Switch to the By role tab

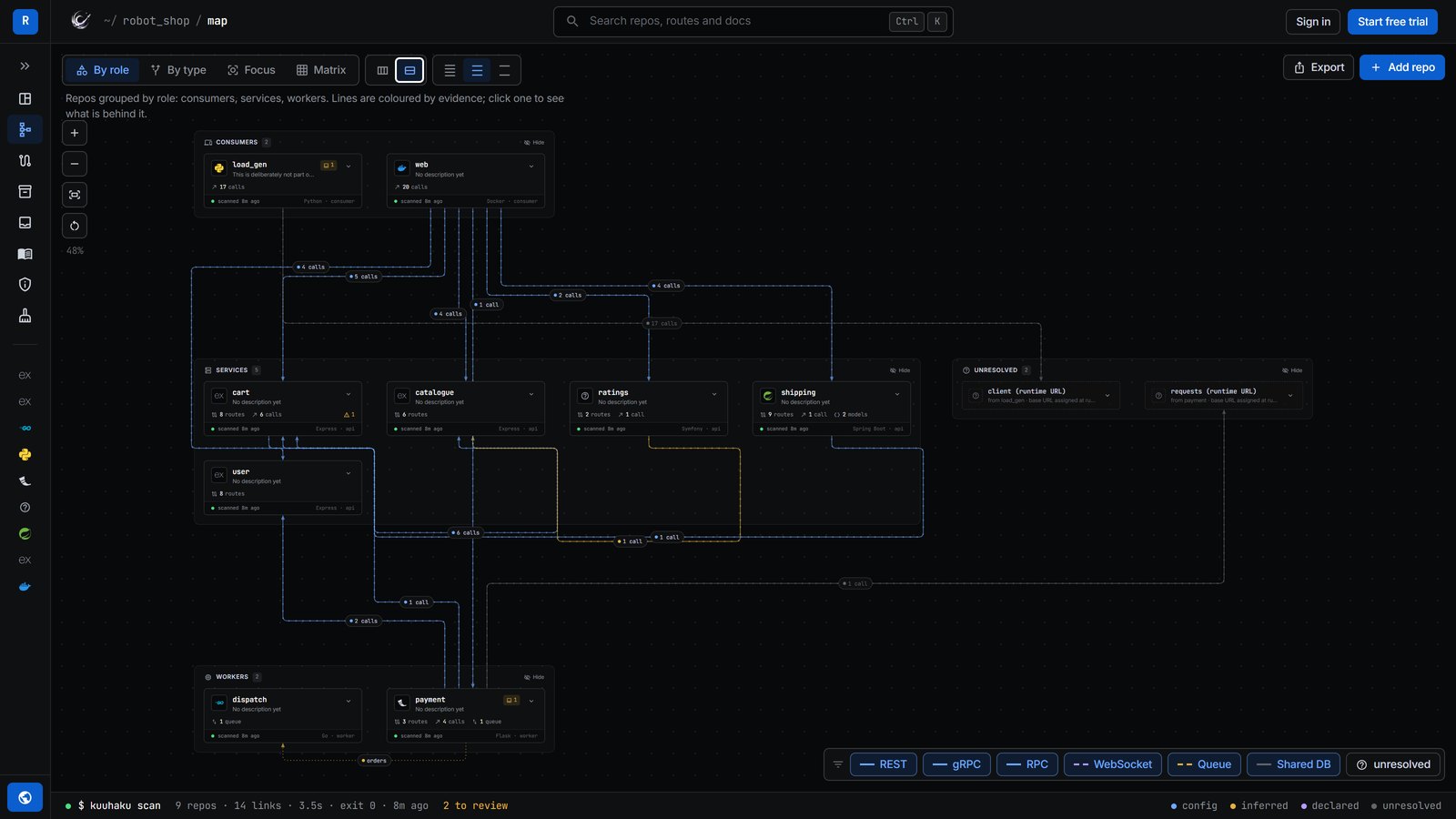(102, 70)
